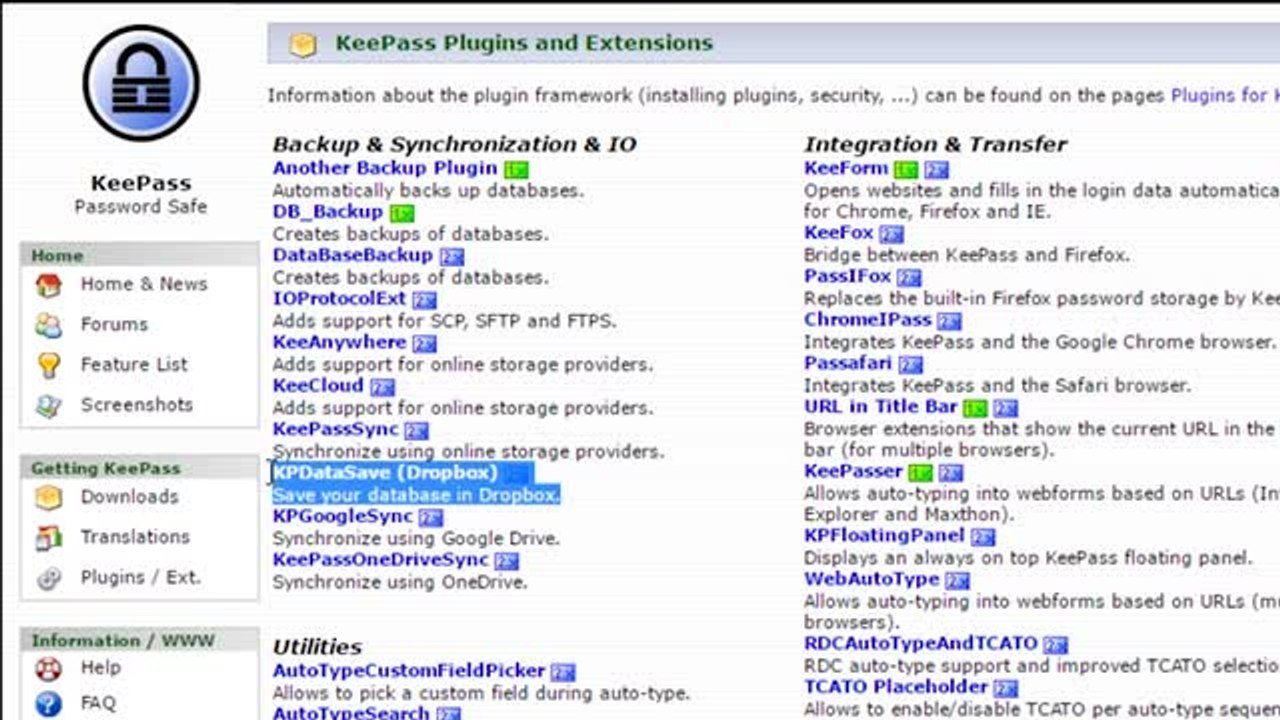Open the DB_Backup plugin link
Screen dimensions: 1280x720
[x=328, y=211]
